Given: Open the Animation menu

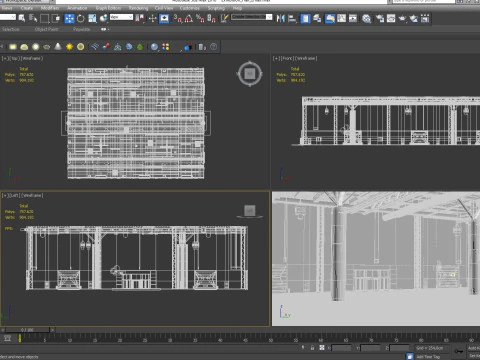Looking at the screenshot, I should point(77,8).
